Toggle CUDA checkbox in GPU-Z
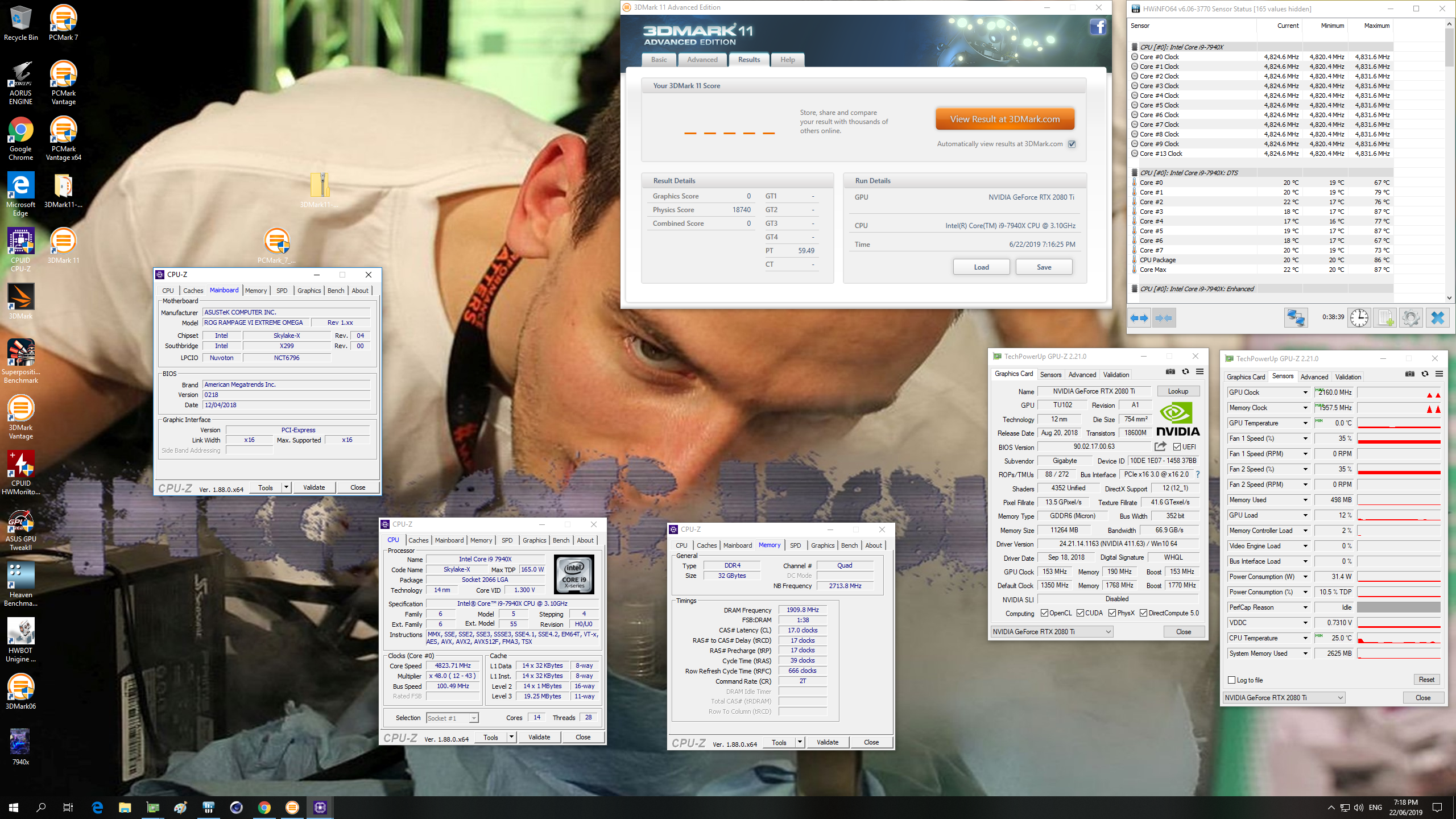Image resolution: width=1456 pixels, height=819 pixels. point(1079,613)
